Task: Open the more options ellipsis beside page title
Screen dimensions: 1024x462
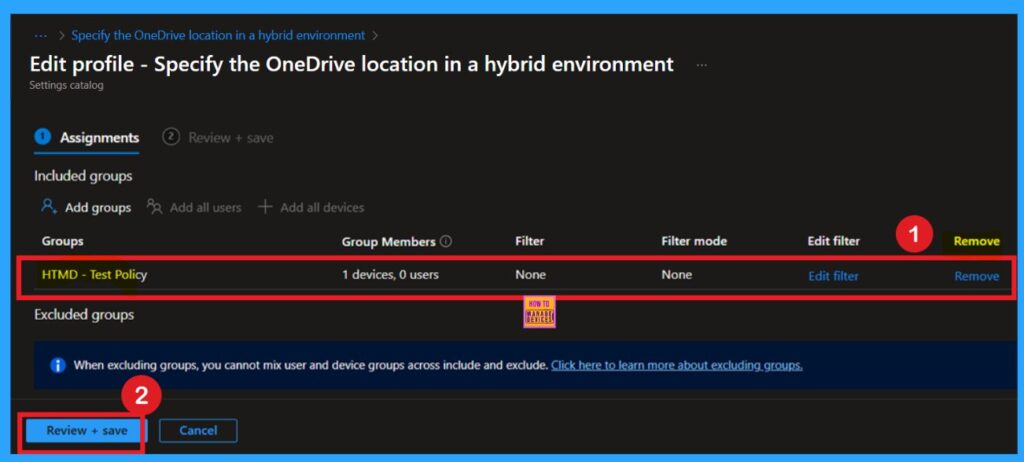Action: 701,65
